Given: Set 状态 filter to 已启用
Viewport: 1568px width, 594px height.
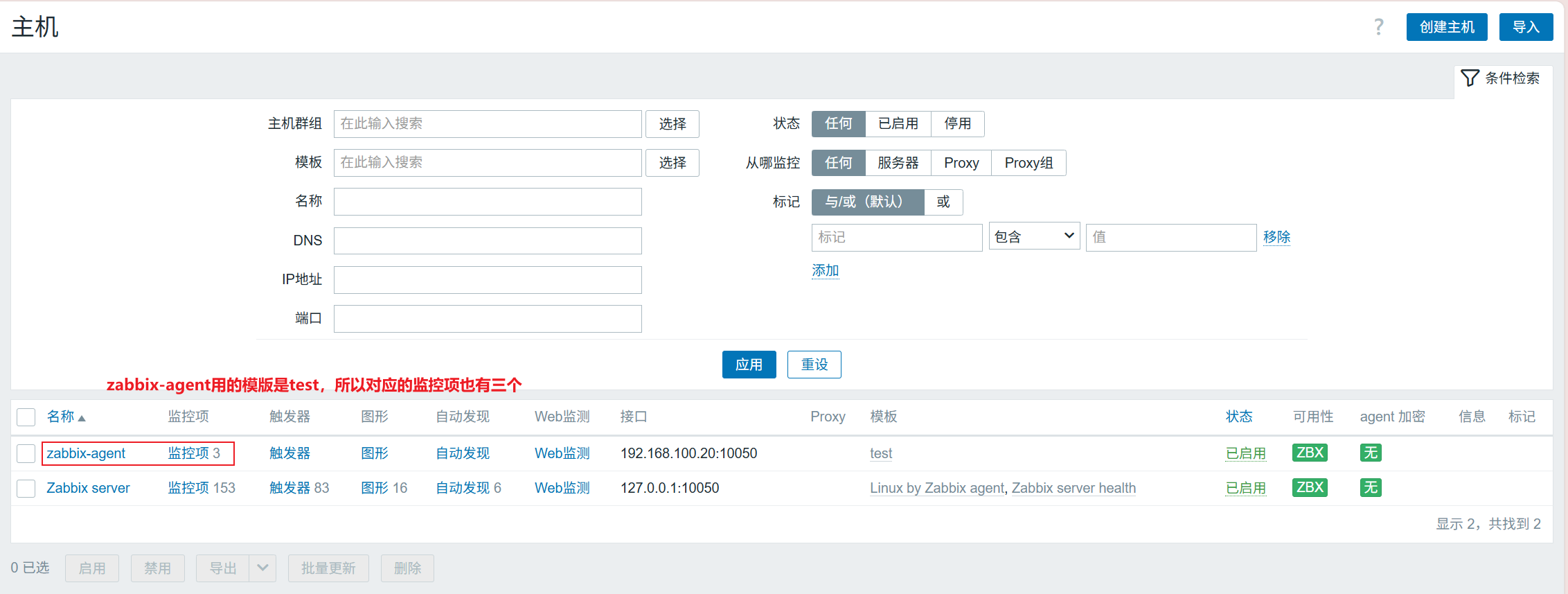Looking at the screenshot, I should [x=898, y=123].
